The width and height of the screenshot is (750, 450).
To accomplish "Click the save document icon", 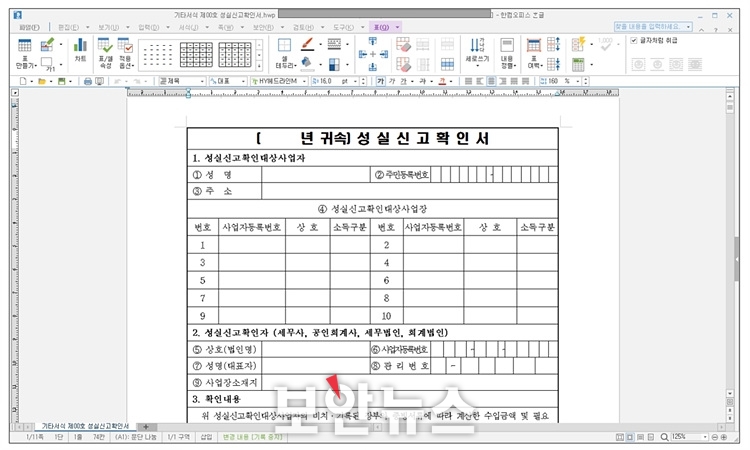I will click(61, 81).
